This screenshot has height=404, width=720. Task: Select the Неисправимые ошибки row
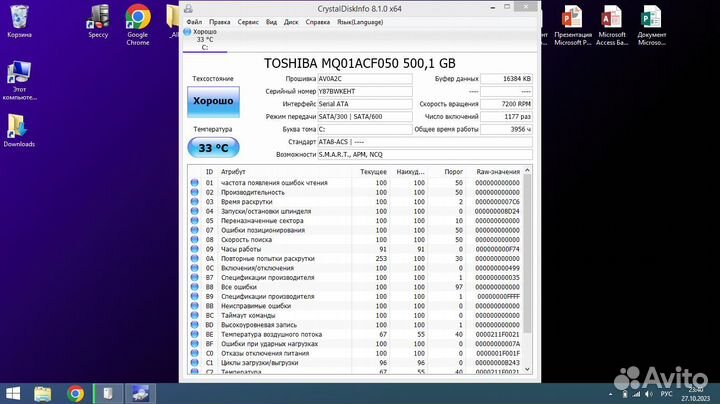355,306
